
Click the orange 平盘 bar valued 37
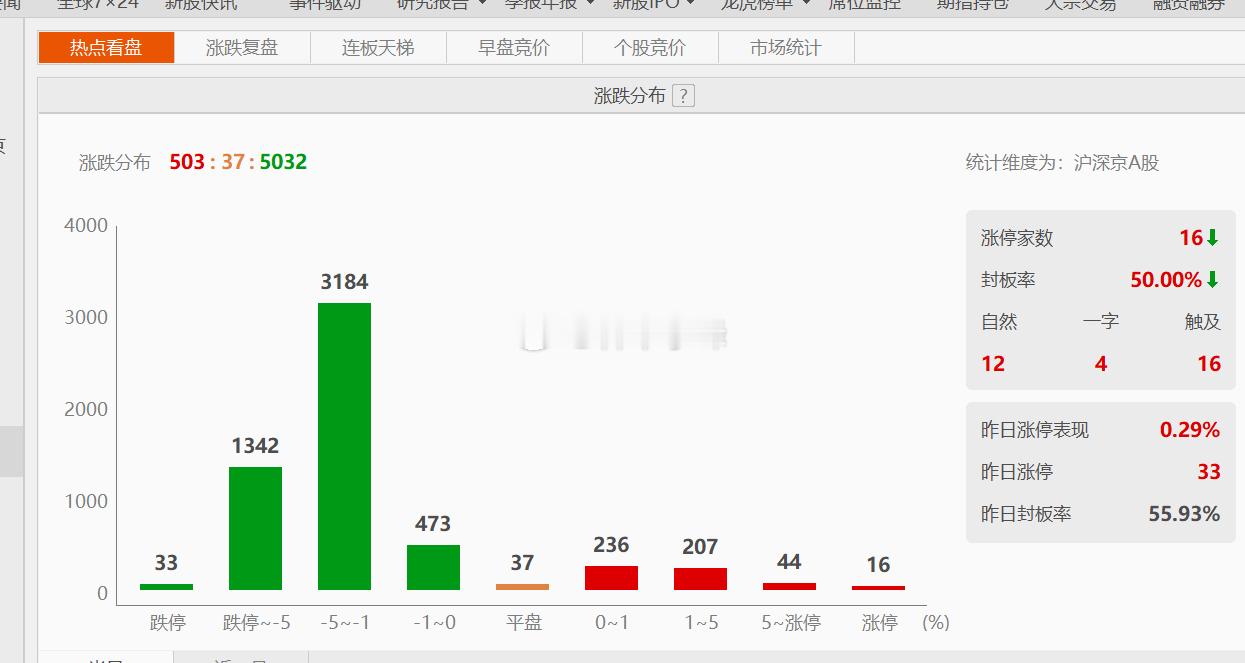coord(522,587)
